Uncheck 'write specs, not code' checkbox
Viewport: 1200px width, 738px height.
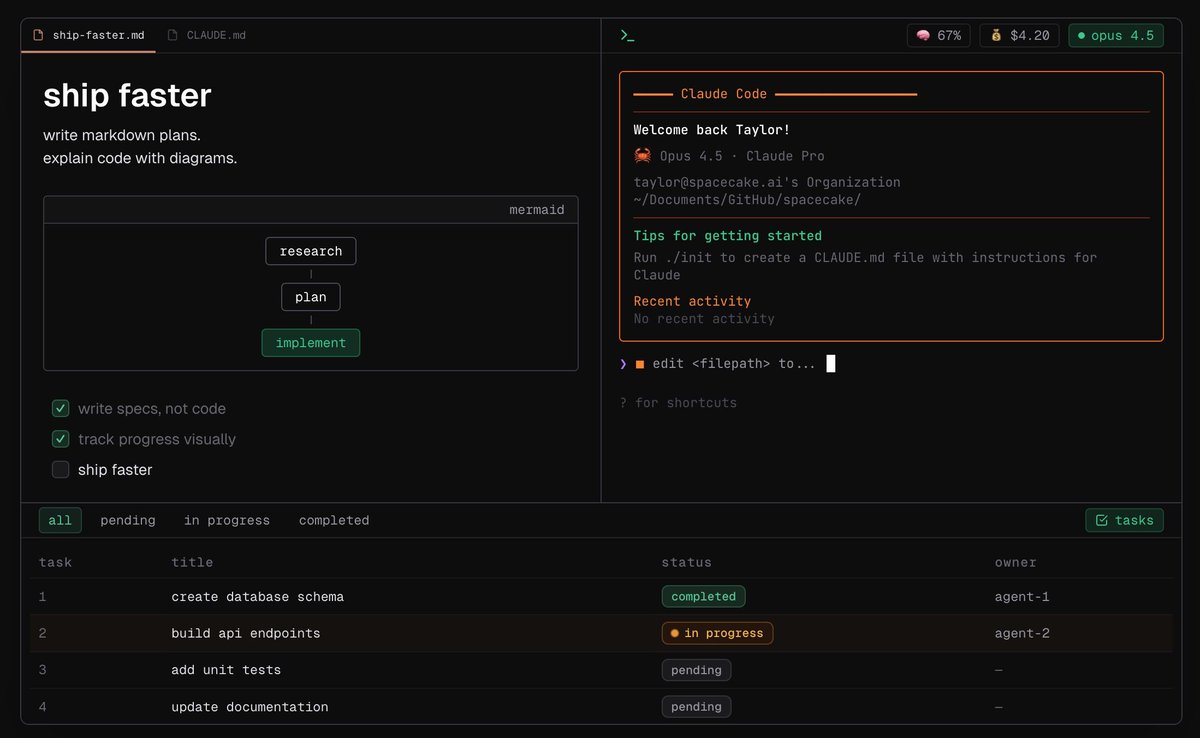[61, 408]
